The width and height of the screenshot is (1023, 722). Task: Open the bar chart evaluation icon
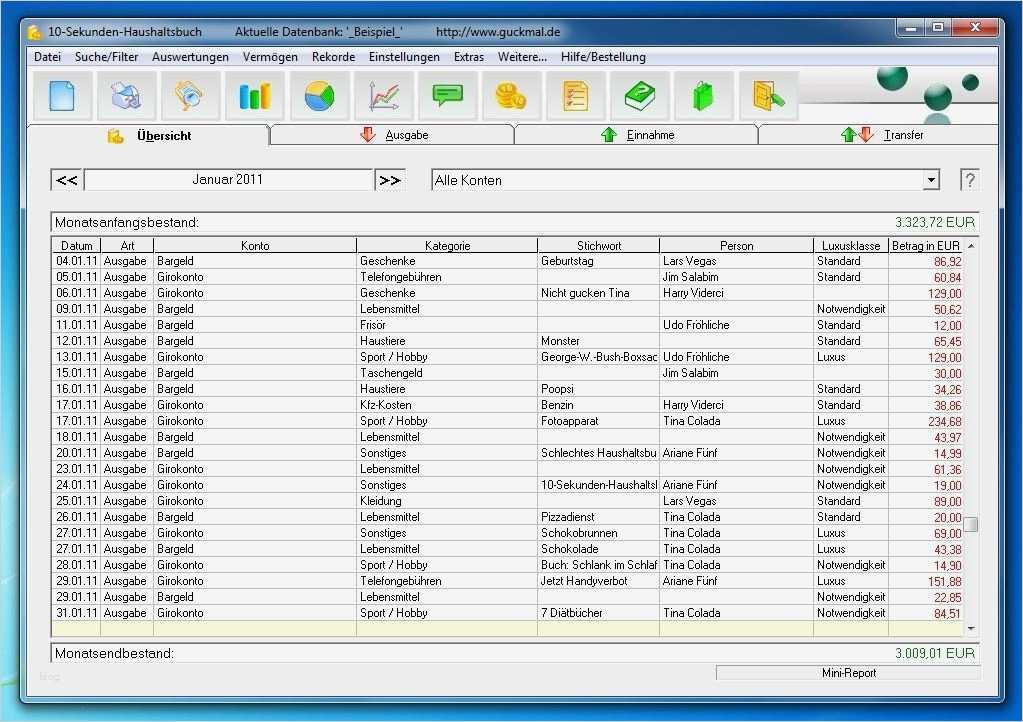coord(254,95)
